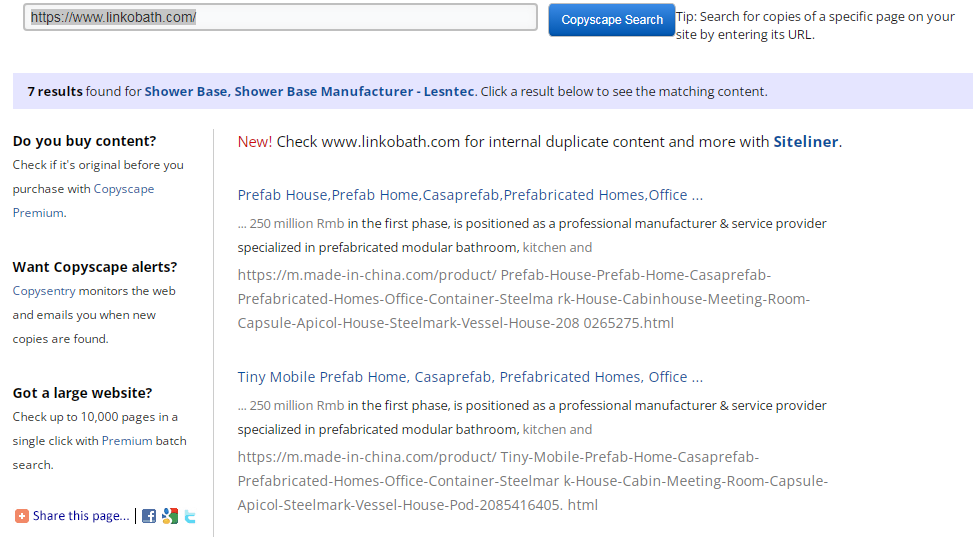Open the Copysentry link
975x537 pixels.
click(x=44, y=291)
